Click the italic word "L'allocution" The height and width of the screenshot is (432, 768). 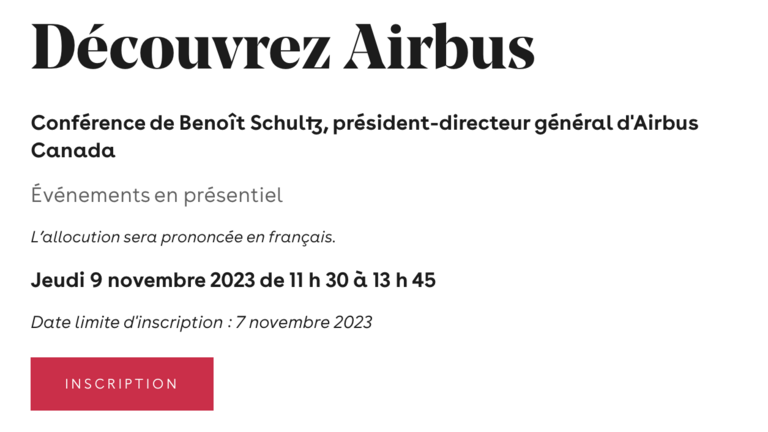point(73,238)
